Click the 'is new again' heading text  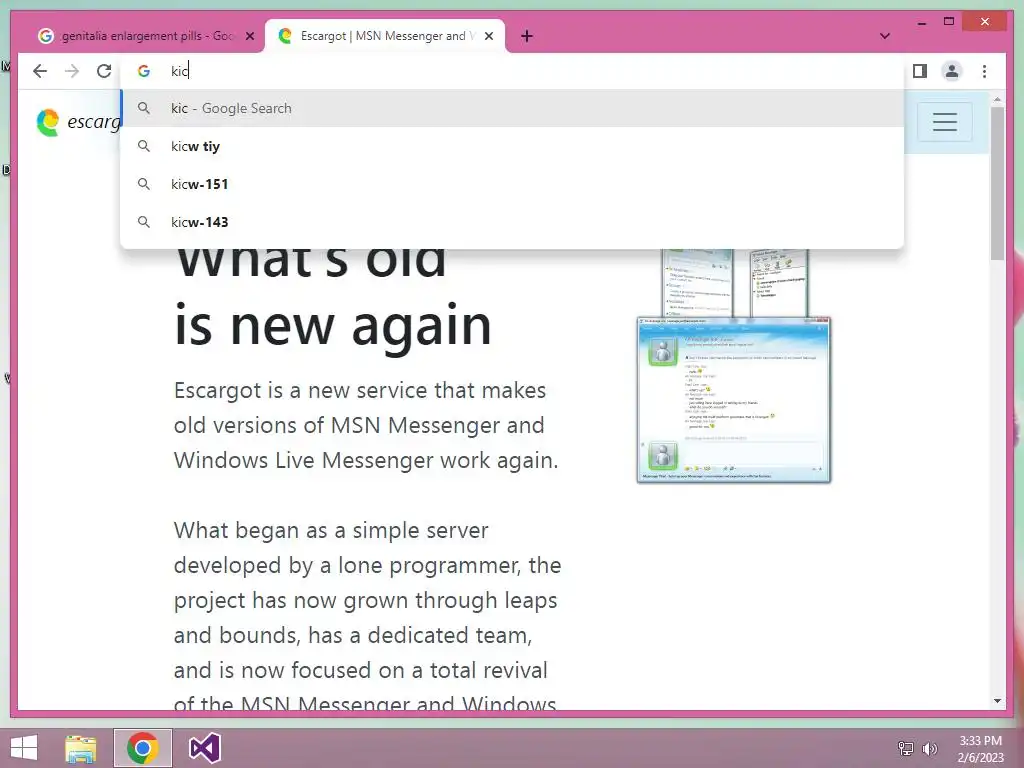[x=332, y=325]
